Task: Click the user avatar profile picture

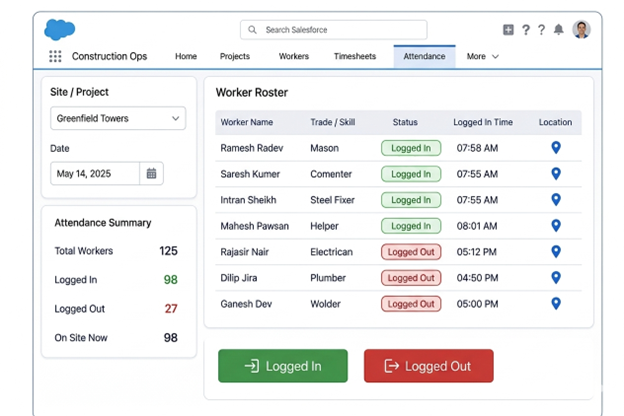Action: pos(581,29)
